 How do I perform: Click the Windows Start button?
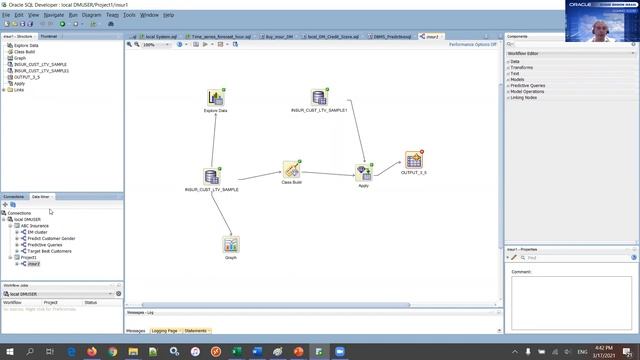[9, 351]
